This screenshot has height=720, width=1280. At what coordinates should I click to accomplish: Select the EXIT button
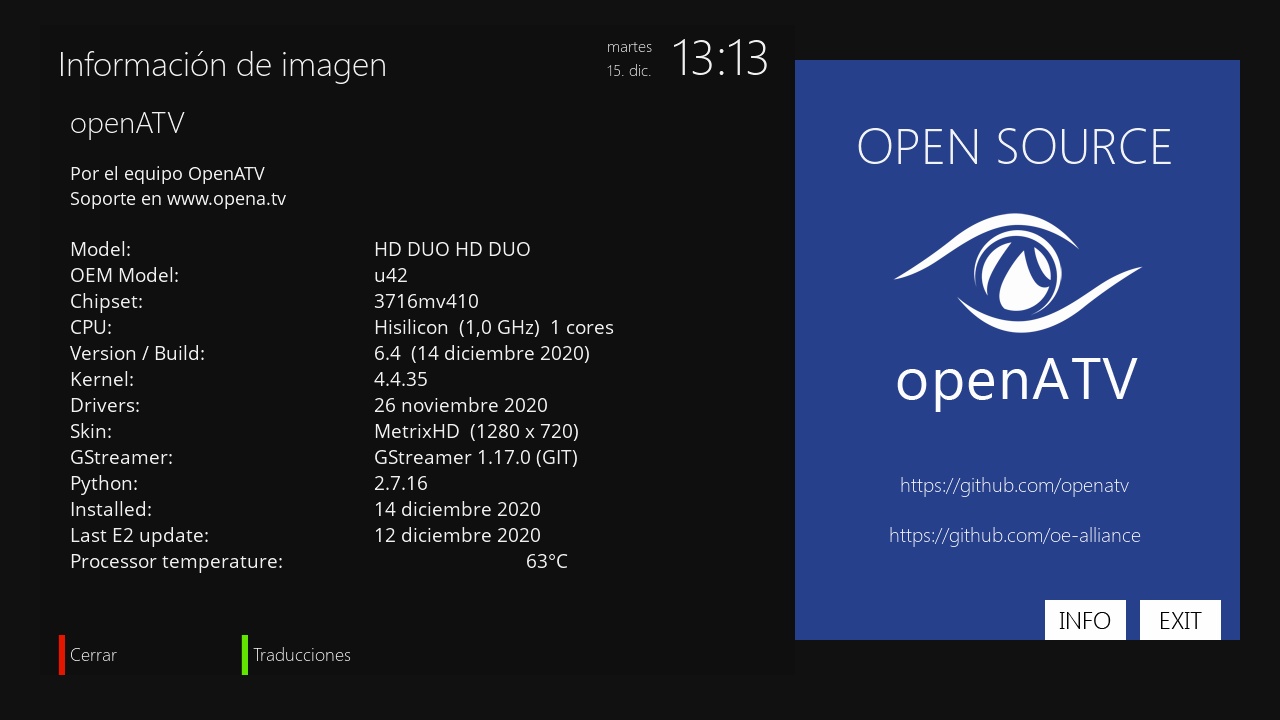[1180, 620]
